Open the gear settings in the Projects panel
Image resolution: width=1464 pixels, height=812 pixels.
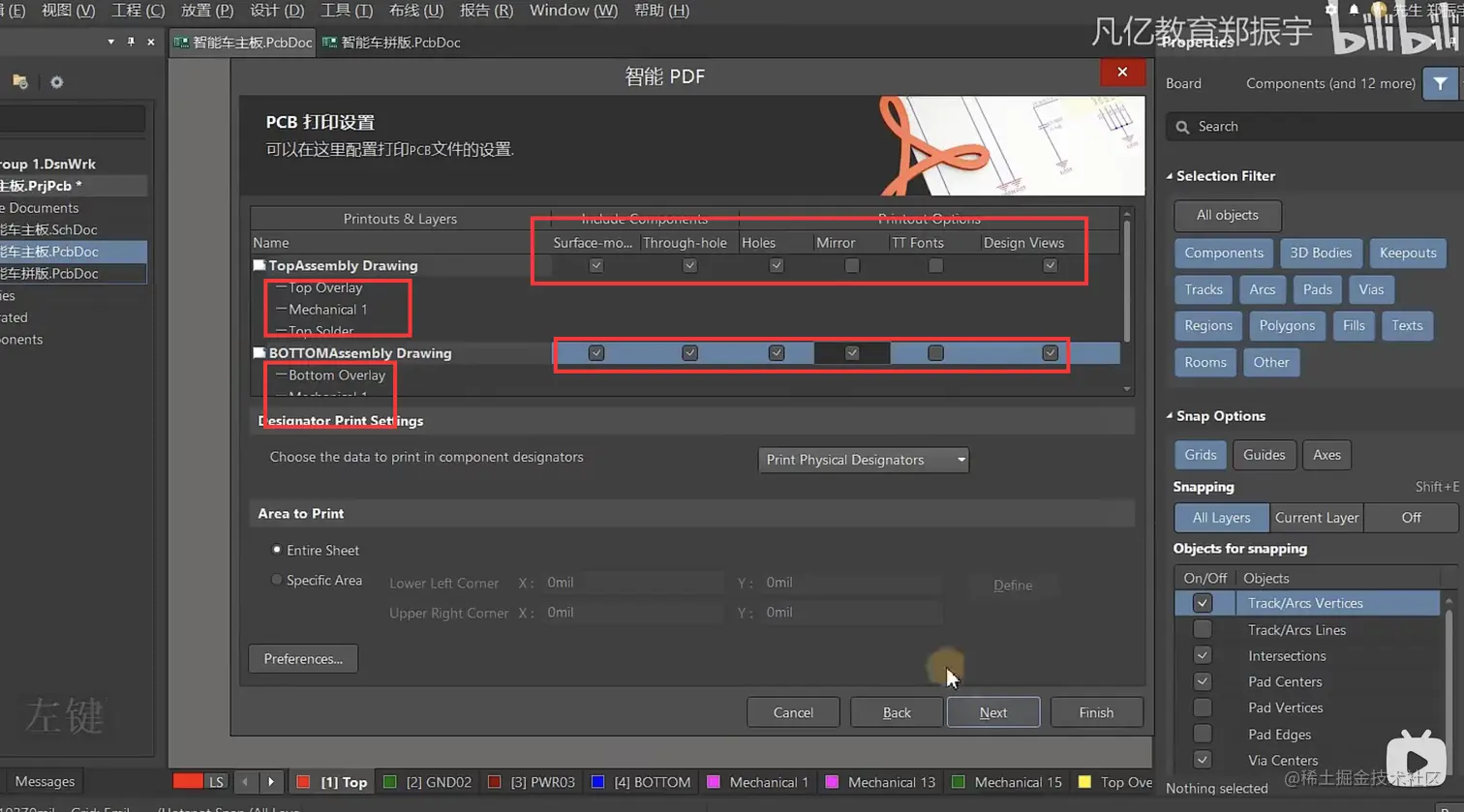(56, 82)
